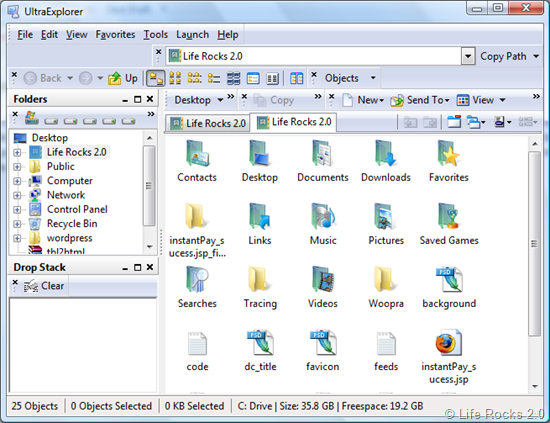Open the Launch menu
The image size is (550, 423).
click(x=193, y=34)
